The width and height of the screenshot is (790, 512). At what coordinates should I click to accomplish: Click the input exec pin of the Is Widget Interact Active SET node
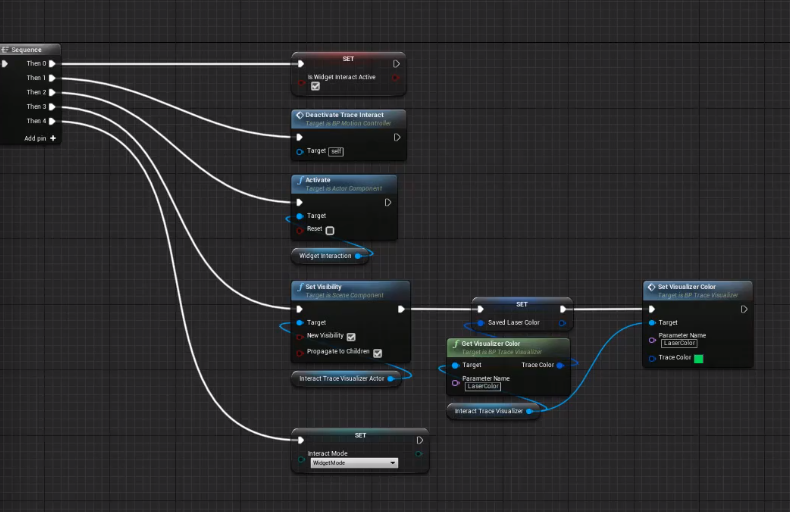(x=301, y=63)
